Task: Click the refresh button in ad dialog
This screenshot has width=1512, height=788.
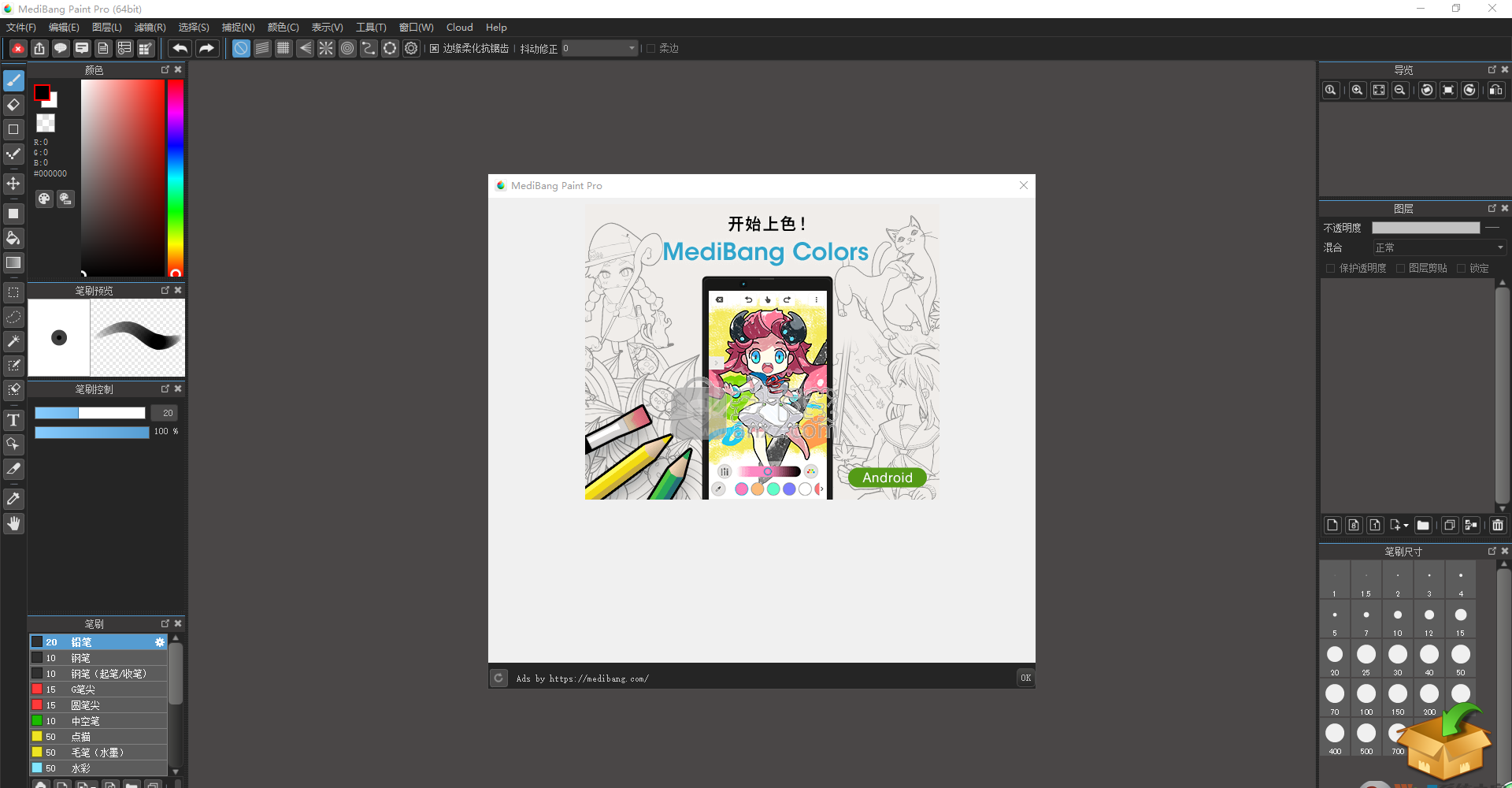Action: coord(498,678)
